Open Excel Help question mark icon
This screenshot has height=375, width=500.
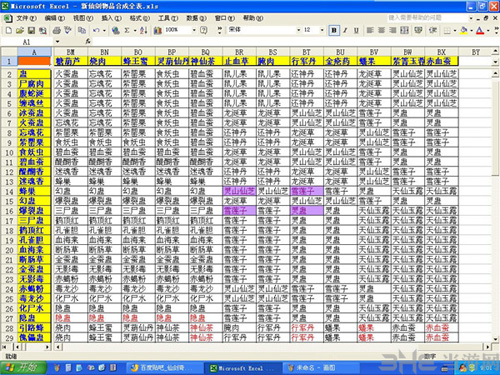pyautogui.click(x=204, y=30)
